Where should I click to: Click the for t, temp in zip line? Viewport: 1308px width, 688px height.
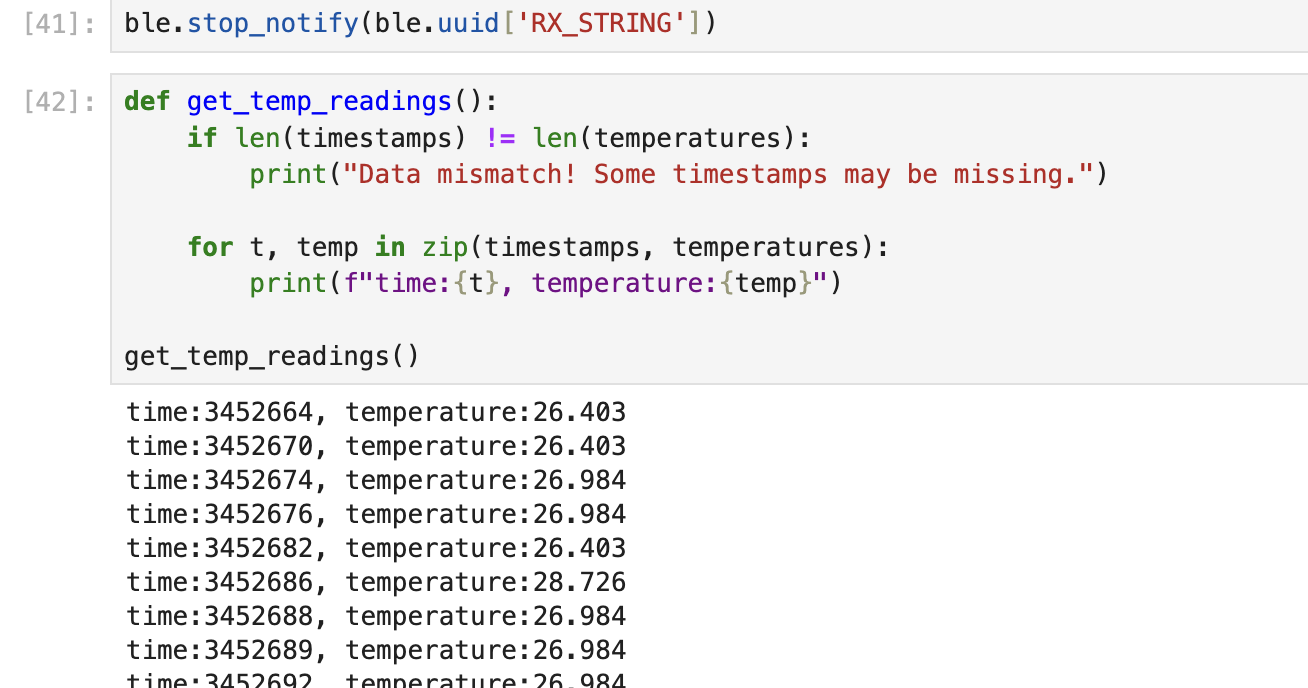pos(538,246)
